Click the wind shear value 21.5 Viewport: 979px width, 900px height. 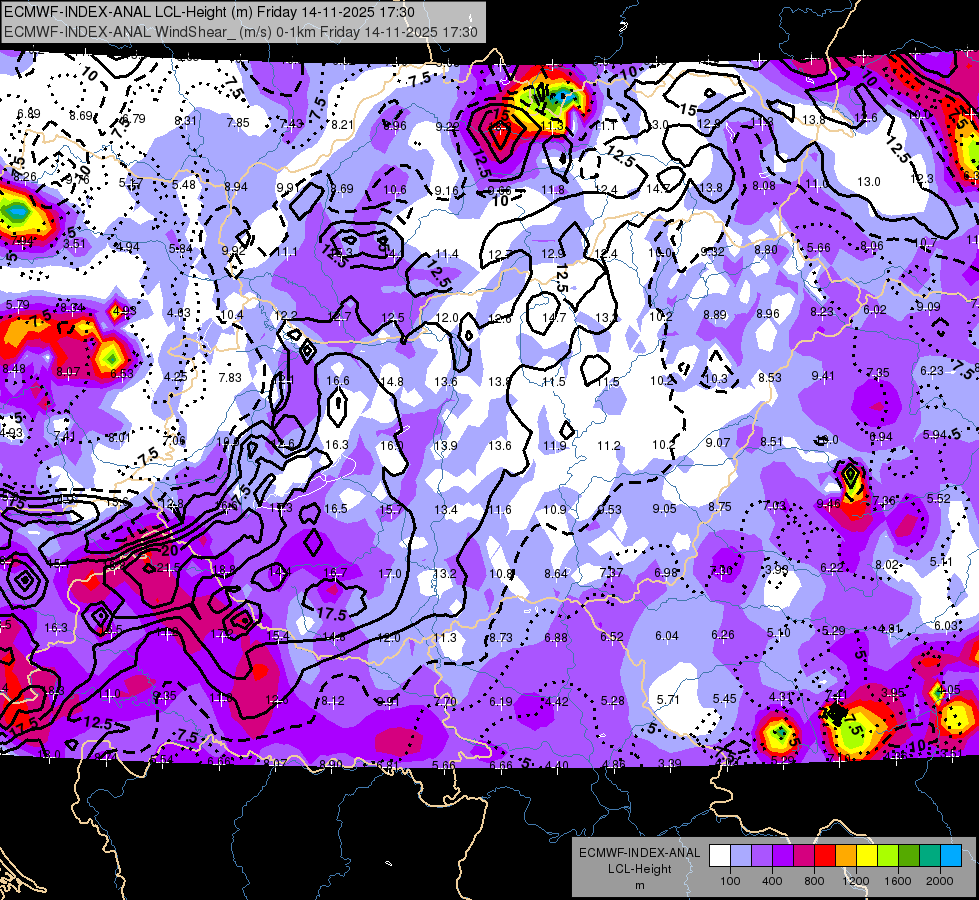168,568
